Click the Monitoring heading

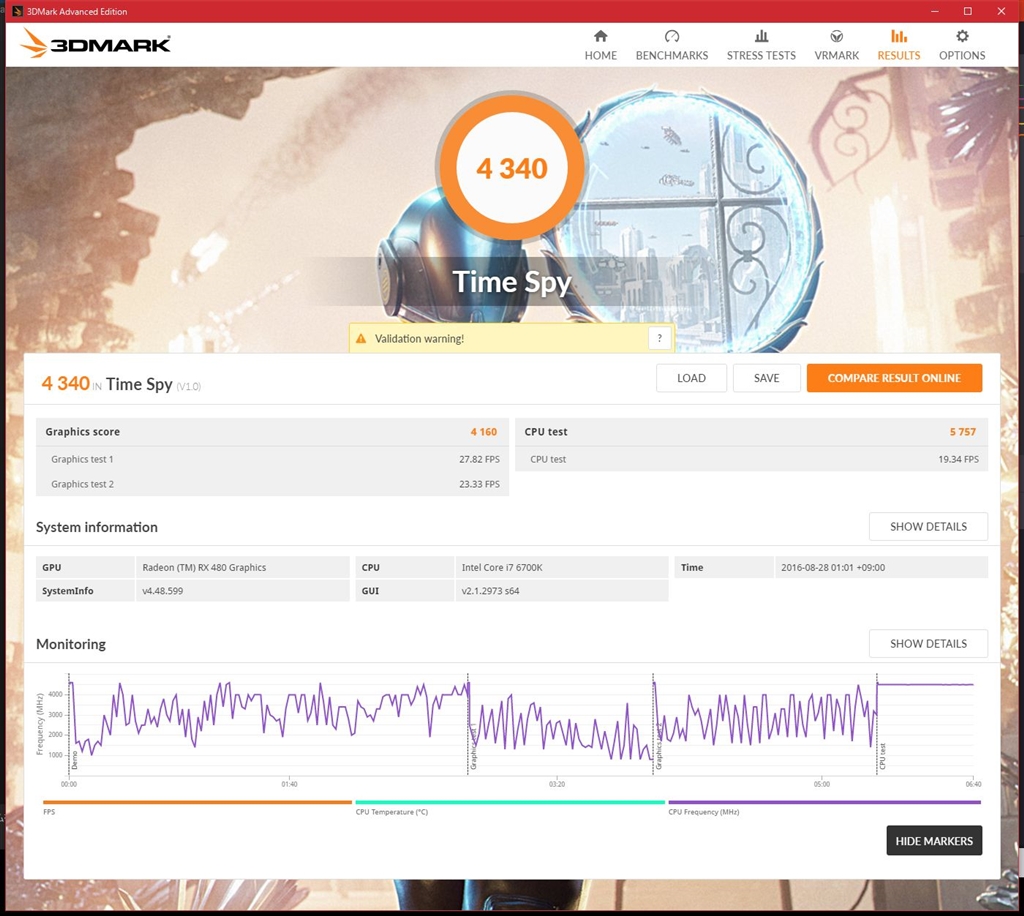tap(71, 644)
